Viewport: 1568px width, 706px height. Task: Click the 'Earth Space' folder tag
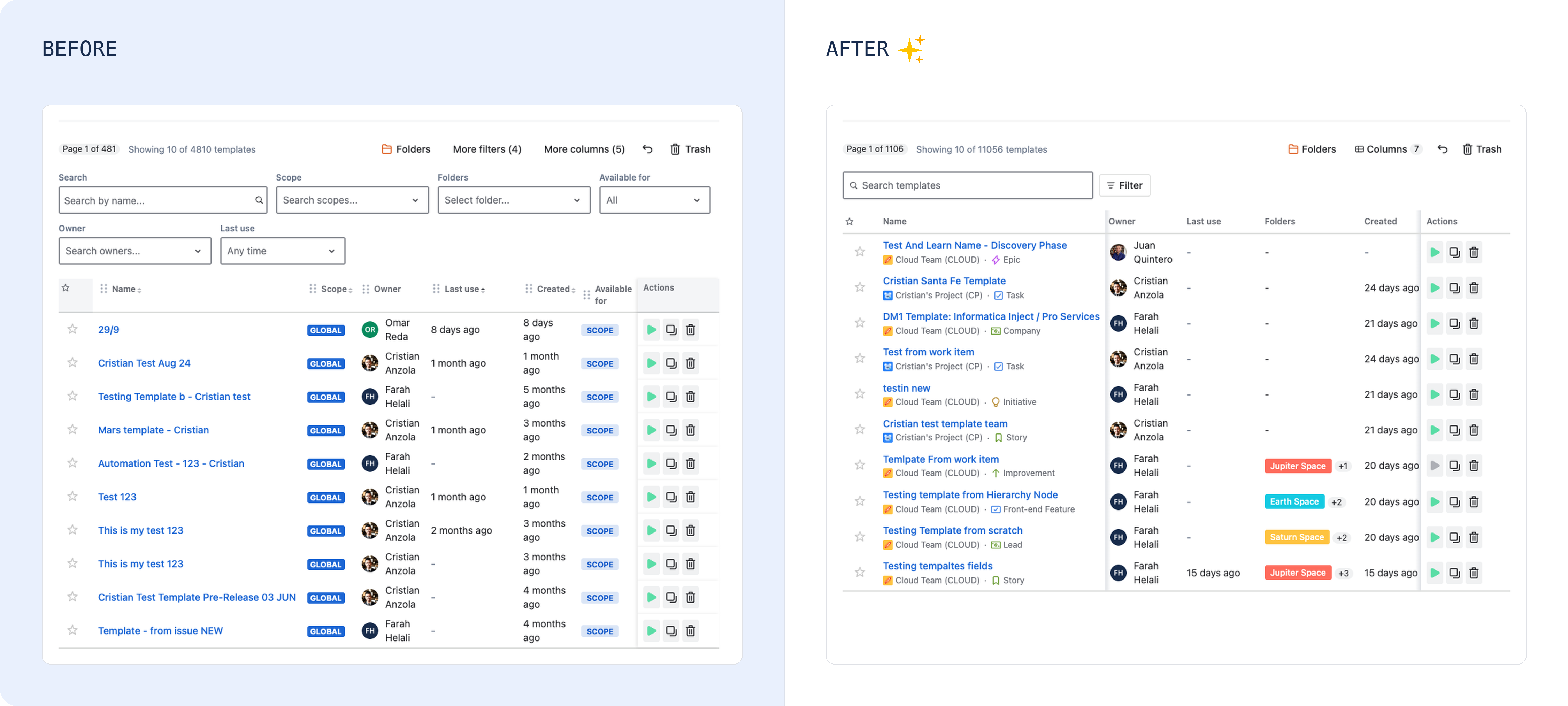(1294, 502)
